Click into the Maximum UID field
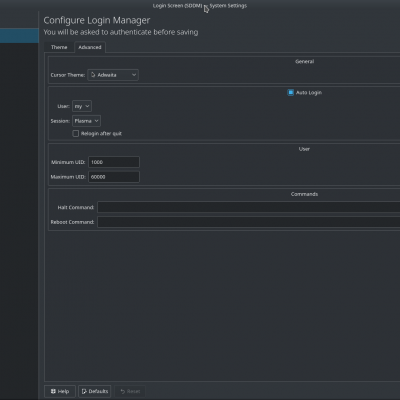400x400 pixels. coord(114,177)
